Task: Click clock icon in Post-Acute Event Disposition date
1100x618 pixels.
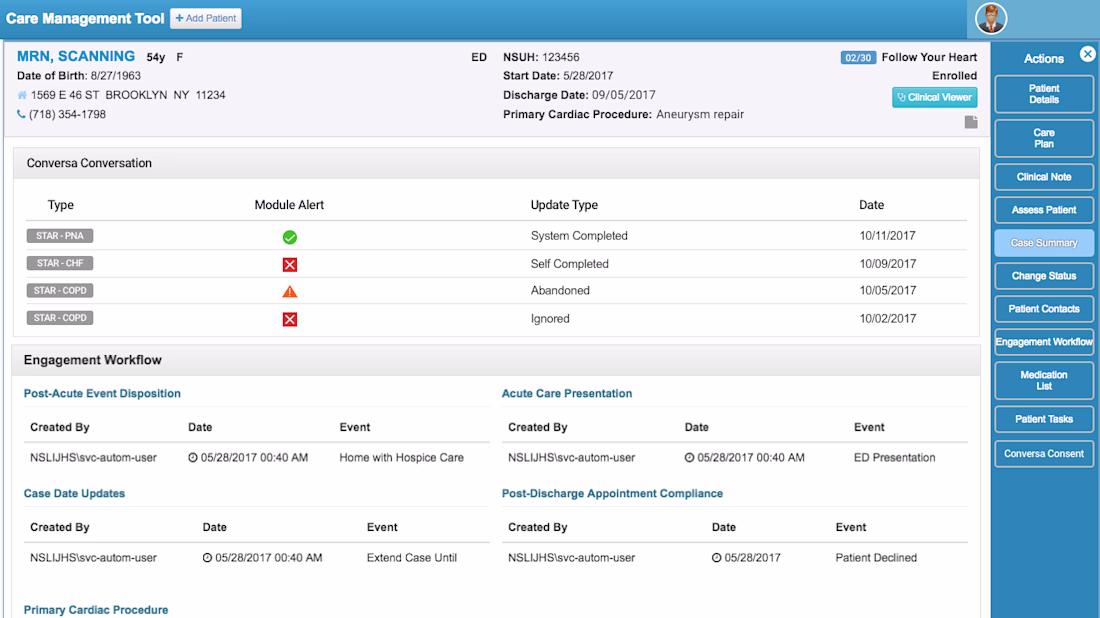Action: pyautogui.click(x=193, y=457)
